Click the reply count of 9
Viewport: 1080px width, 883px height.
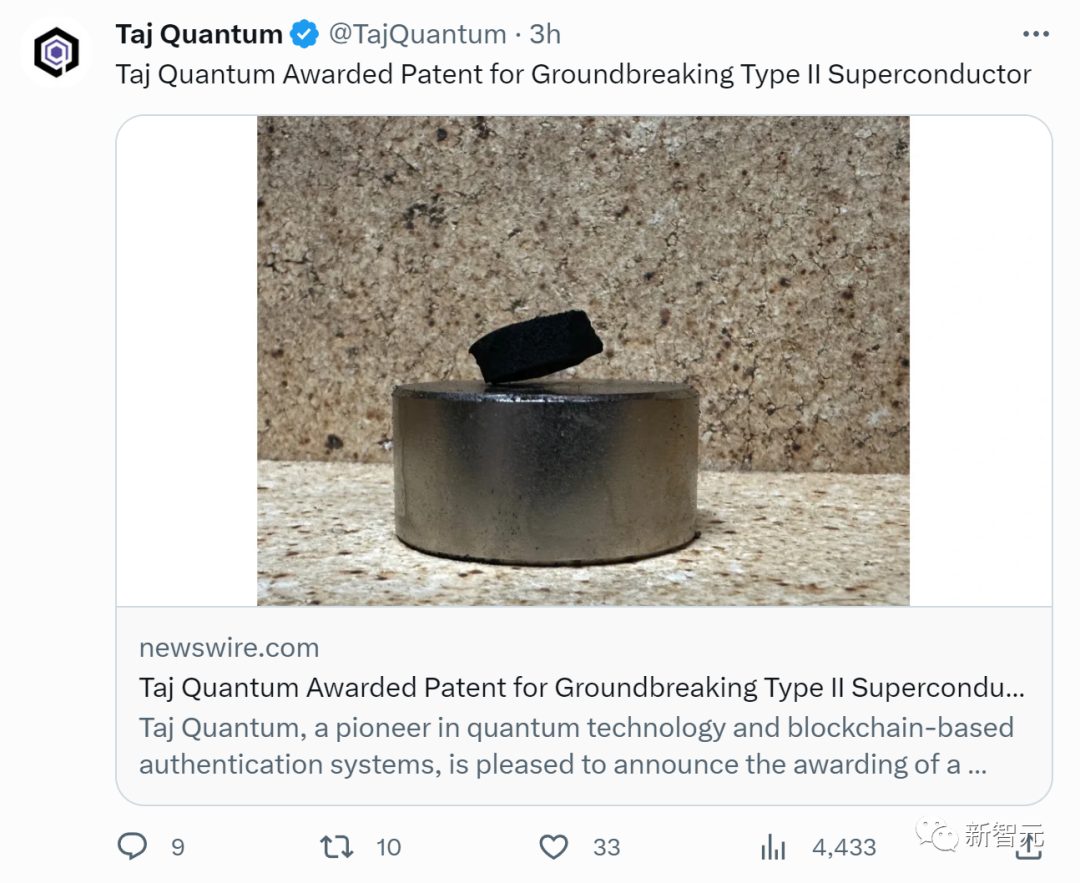(178, 847)
